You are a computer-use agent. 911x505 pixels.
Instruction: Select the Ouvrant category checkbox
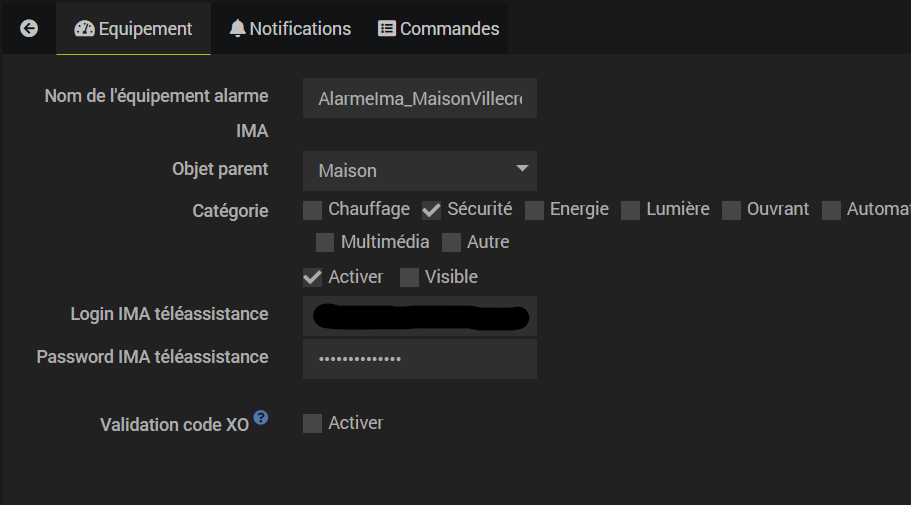coord(732,210)
